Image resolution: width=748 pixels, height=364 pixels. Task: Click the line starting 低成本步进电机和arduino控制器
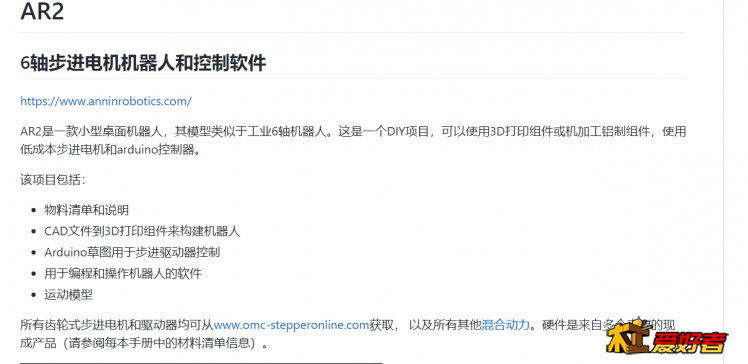(x=112, y=151)
